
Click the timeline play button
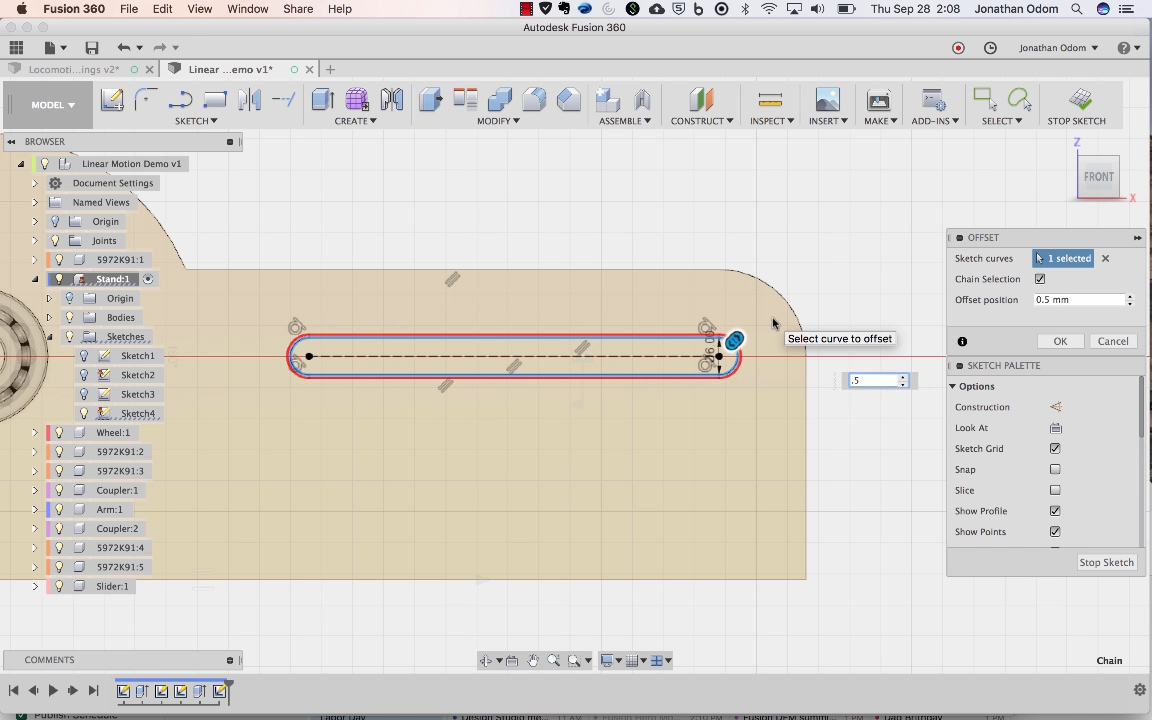point(53,690)
